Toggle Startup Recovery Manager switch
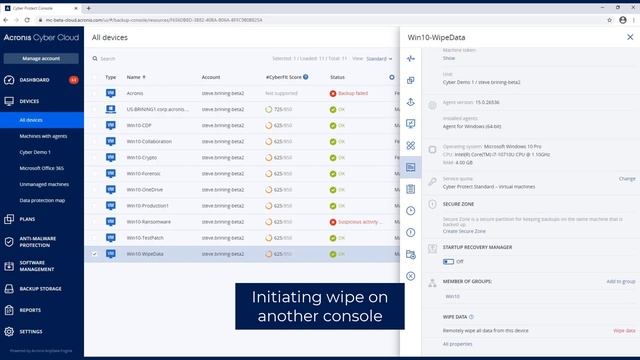Screen dimensions: 640x360 tap(448, 262)
